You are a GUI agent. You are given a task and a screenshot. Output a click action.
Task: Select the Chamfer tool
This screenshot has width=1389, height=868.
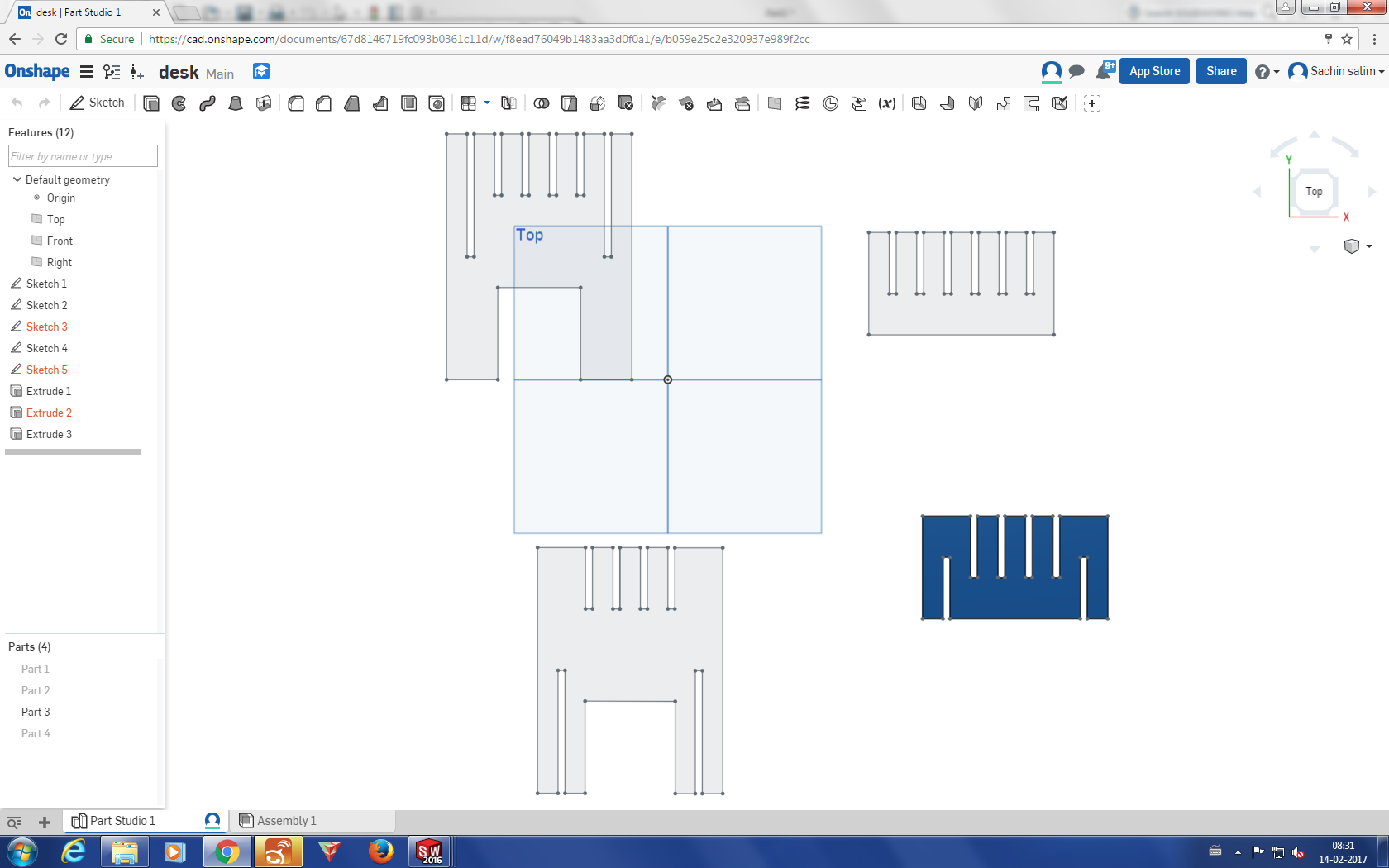324,103
